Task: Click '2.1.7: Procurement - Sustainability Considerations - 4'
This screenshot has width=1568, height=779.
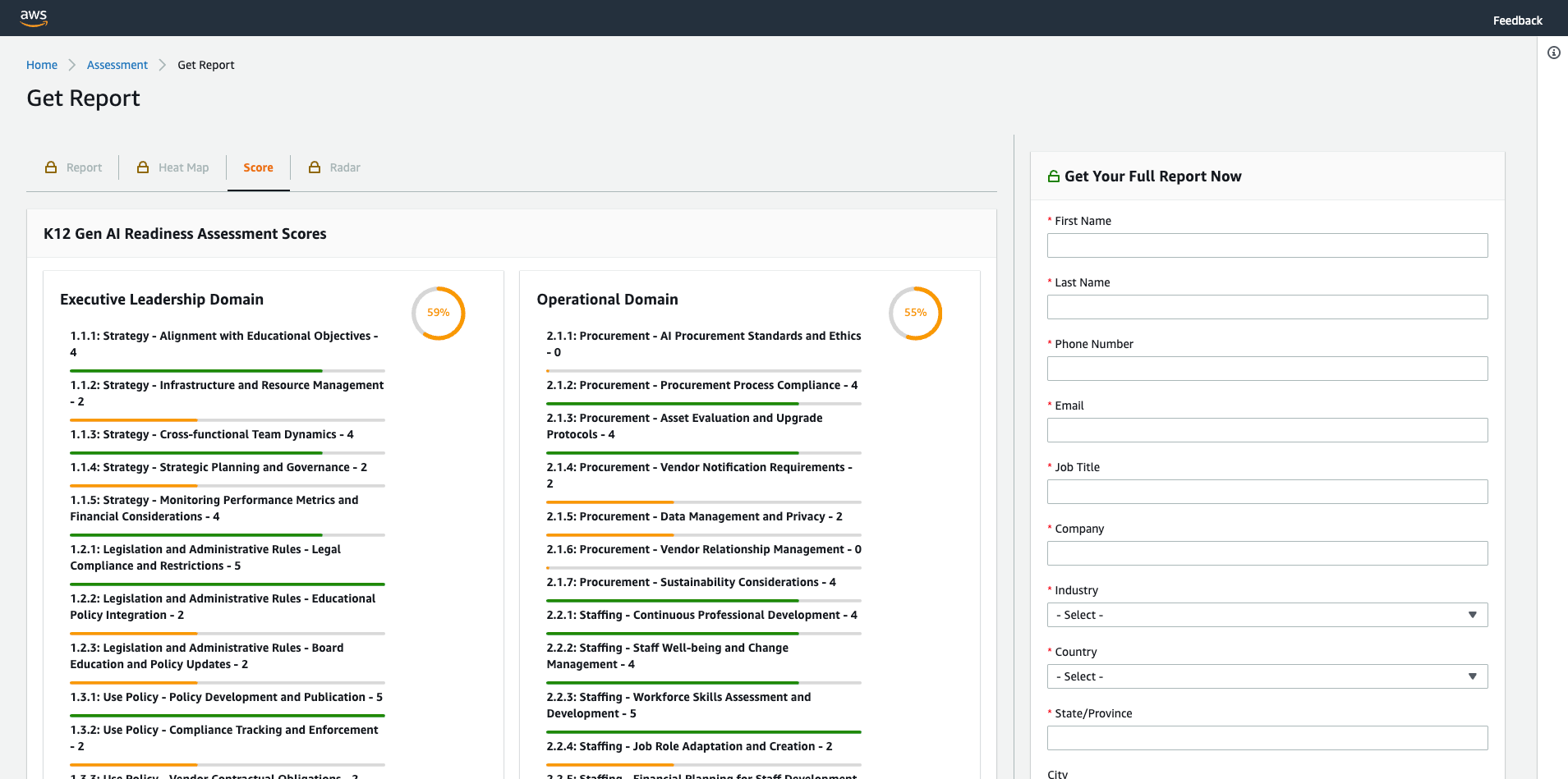Action: point(692,582)
